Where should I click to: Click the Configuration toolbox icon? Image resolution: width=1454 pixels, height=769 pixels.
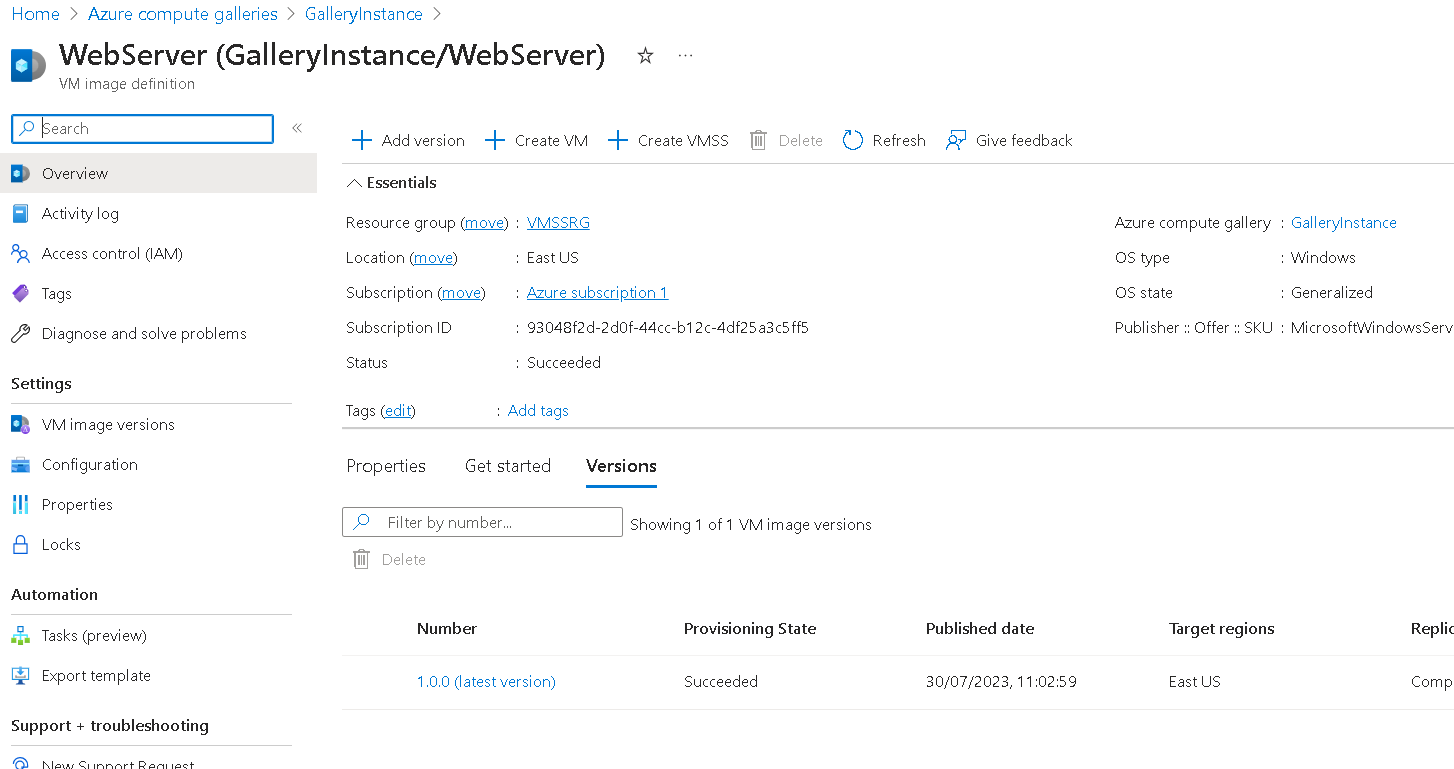click(x=20, y=464)
